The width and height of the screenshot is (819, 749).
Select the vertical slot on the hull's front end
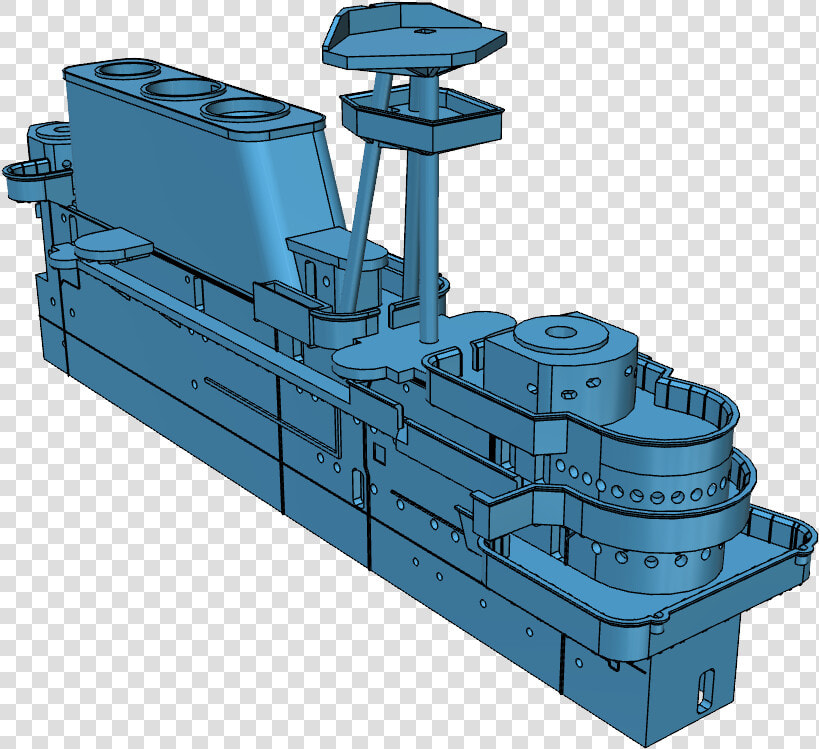pyautogui.click(x=706, y=690)
